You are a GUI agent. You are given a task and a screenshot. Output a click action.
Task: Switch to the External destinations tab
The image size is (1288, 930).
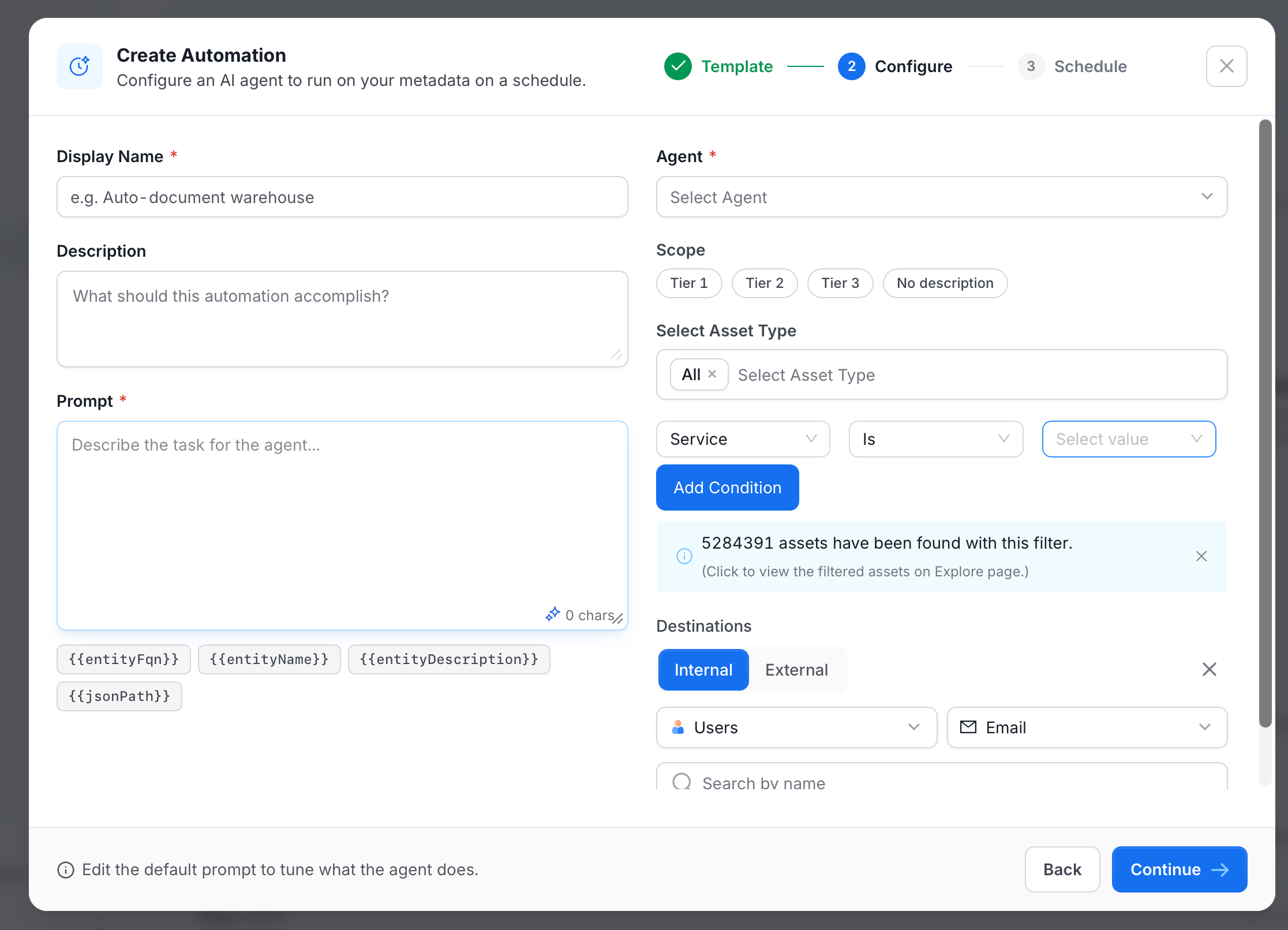(x=796, y=670)
